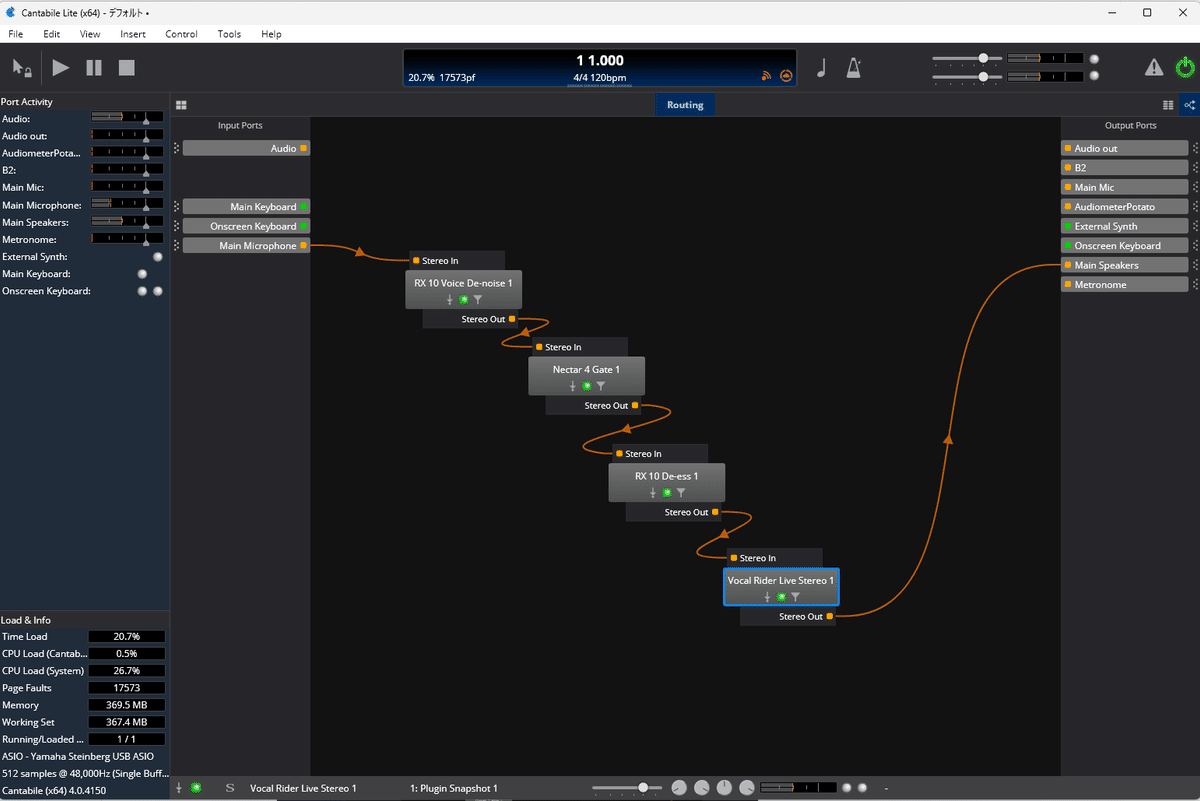Click the Play transport button
This screenshot has width=1200, height=801.
61,67
